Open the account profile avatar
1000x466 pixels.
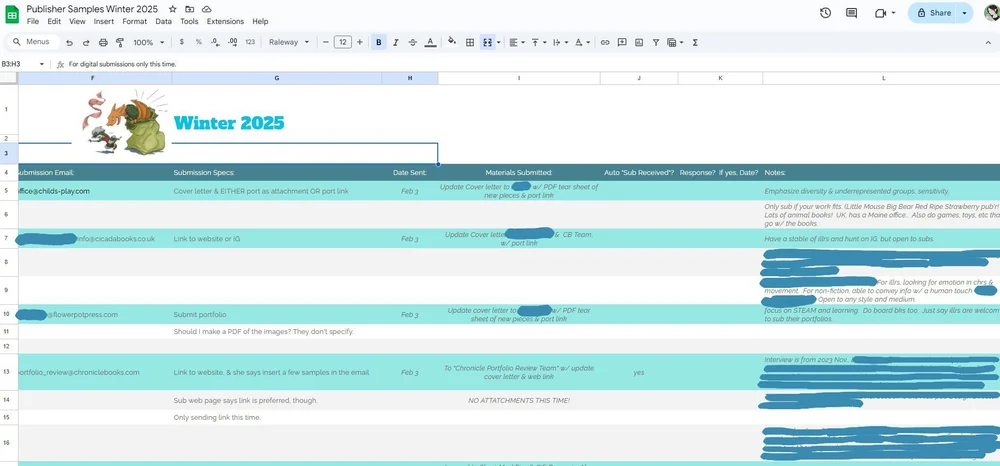(x=990, y=13)
